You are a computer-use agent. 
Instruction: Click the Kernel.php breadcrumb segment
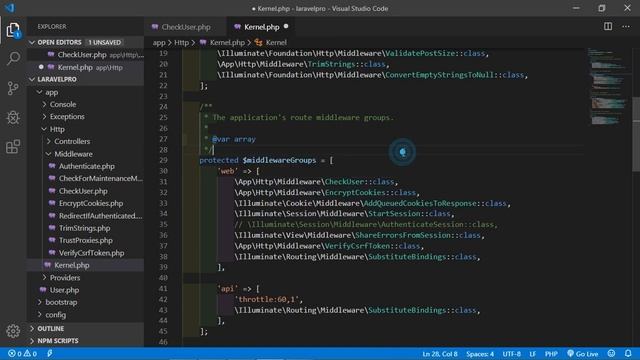point(222,42)
